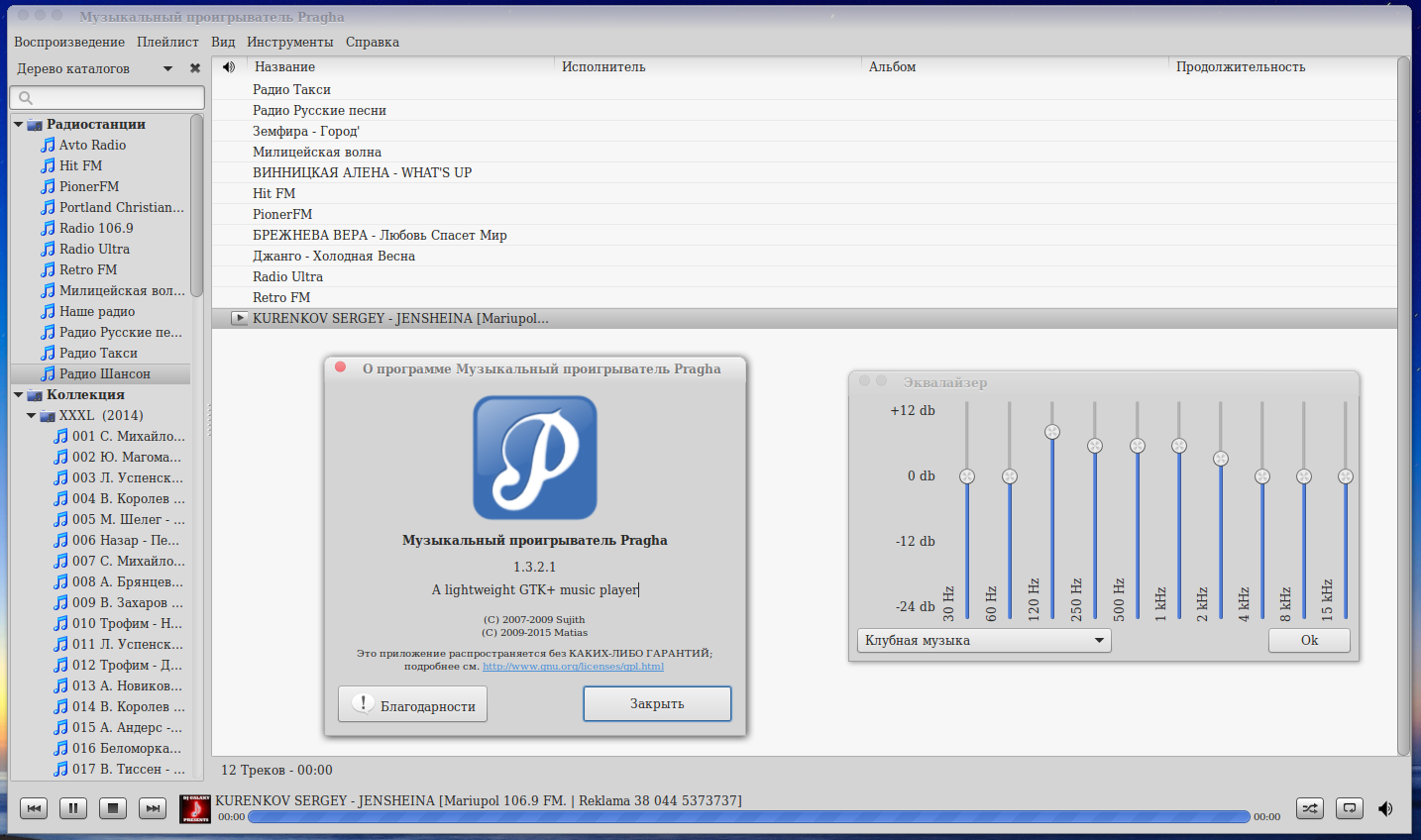
Task: Open the 'Справка' menu
Action: [373, 42]
